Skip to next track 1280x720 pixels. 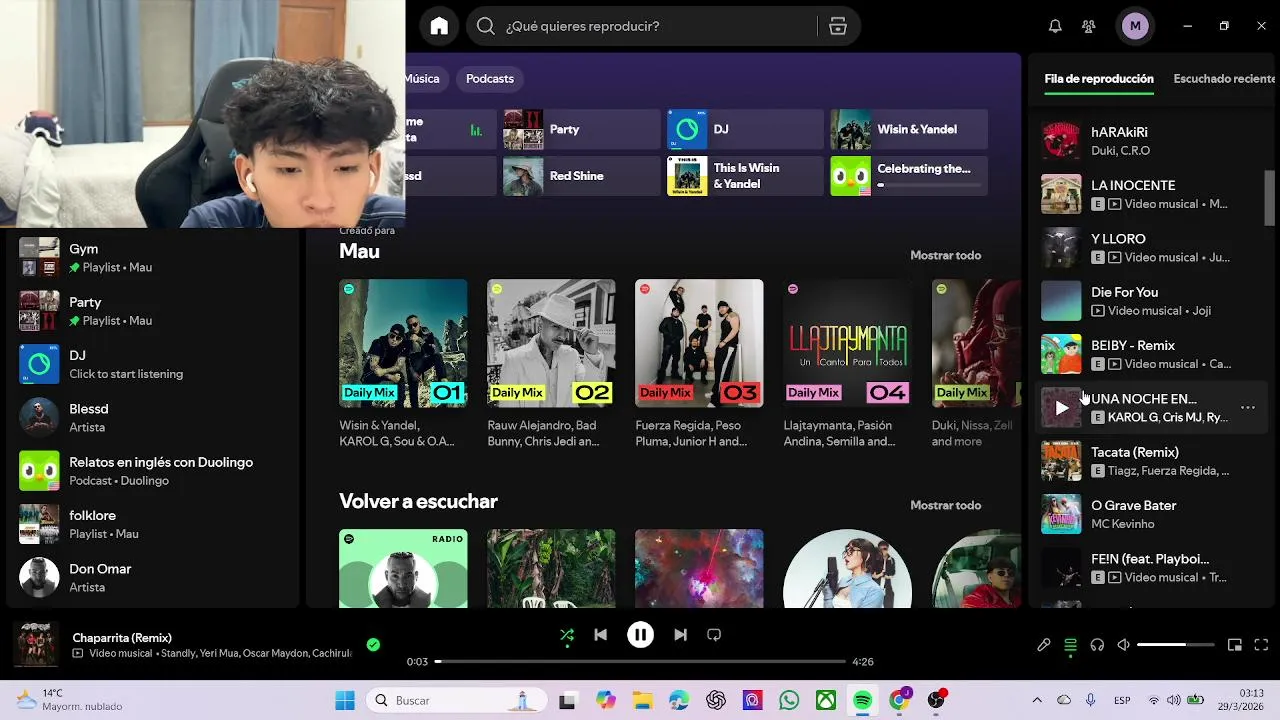click(680, 635)
